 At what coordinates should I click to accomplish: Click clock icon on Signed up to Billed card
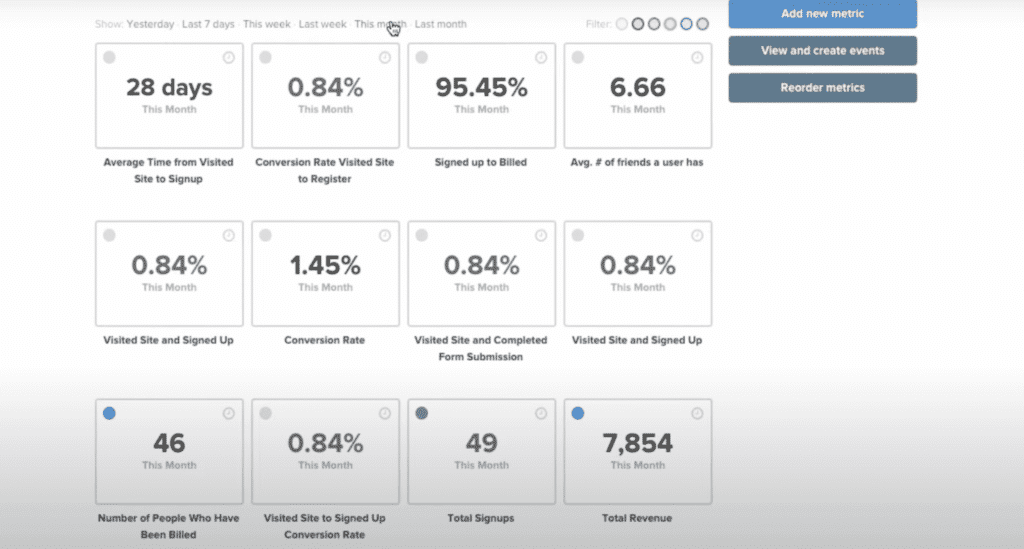[x=541, y=58]
